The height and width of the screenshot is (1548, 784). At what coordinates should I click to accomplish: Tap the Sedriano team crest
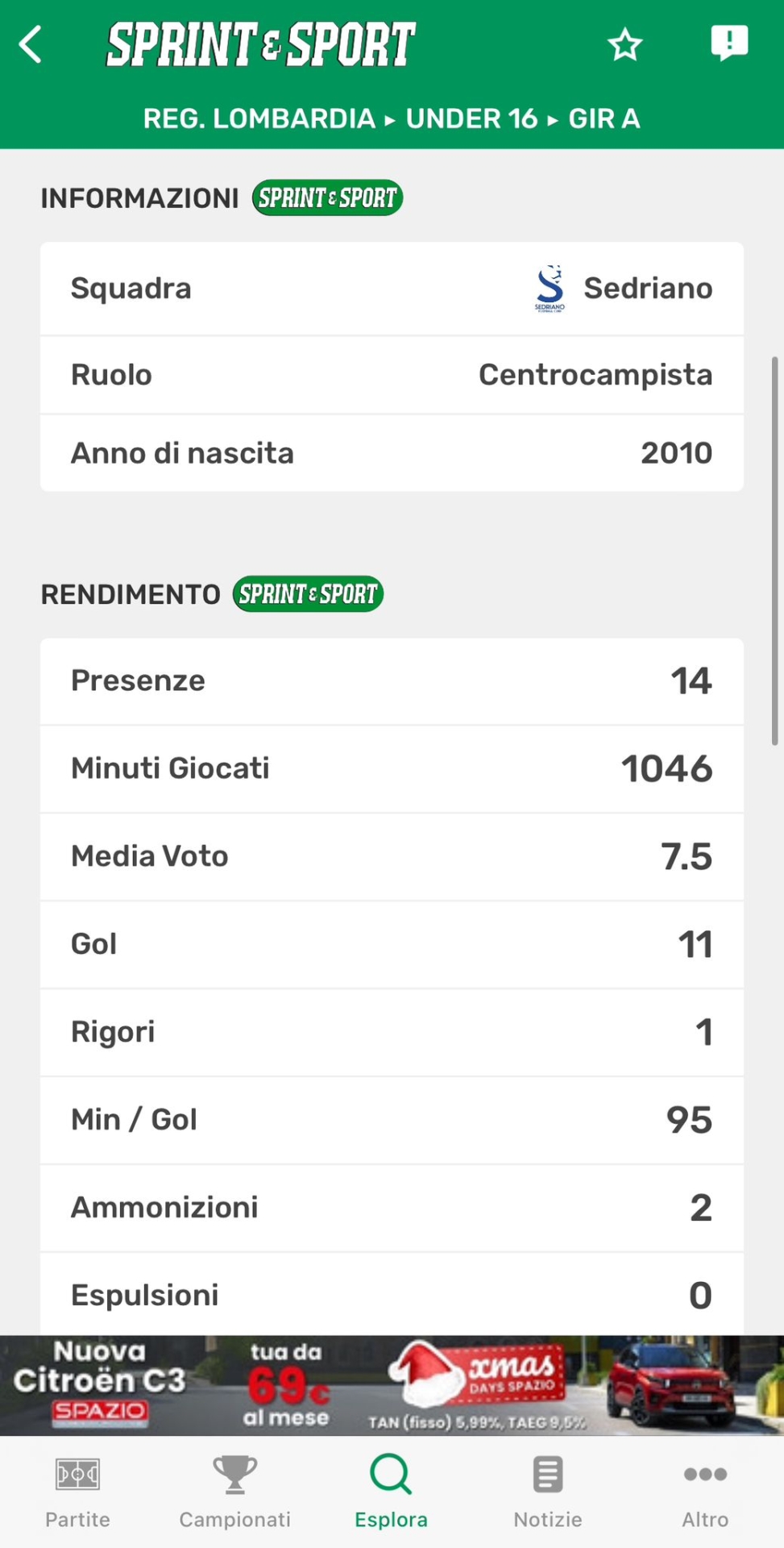(550, 288)
